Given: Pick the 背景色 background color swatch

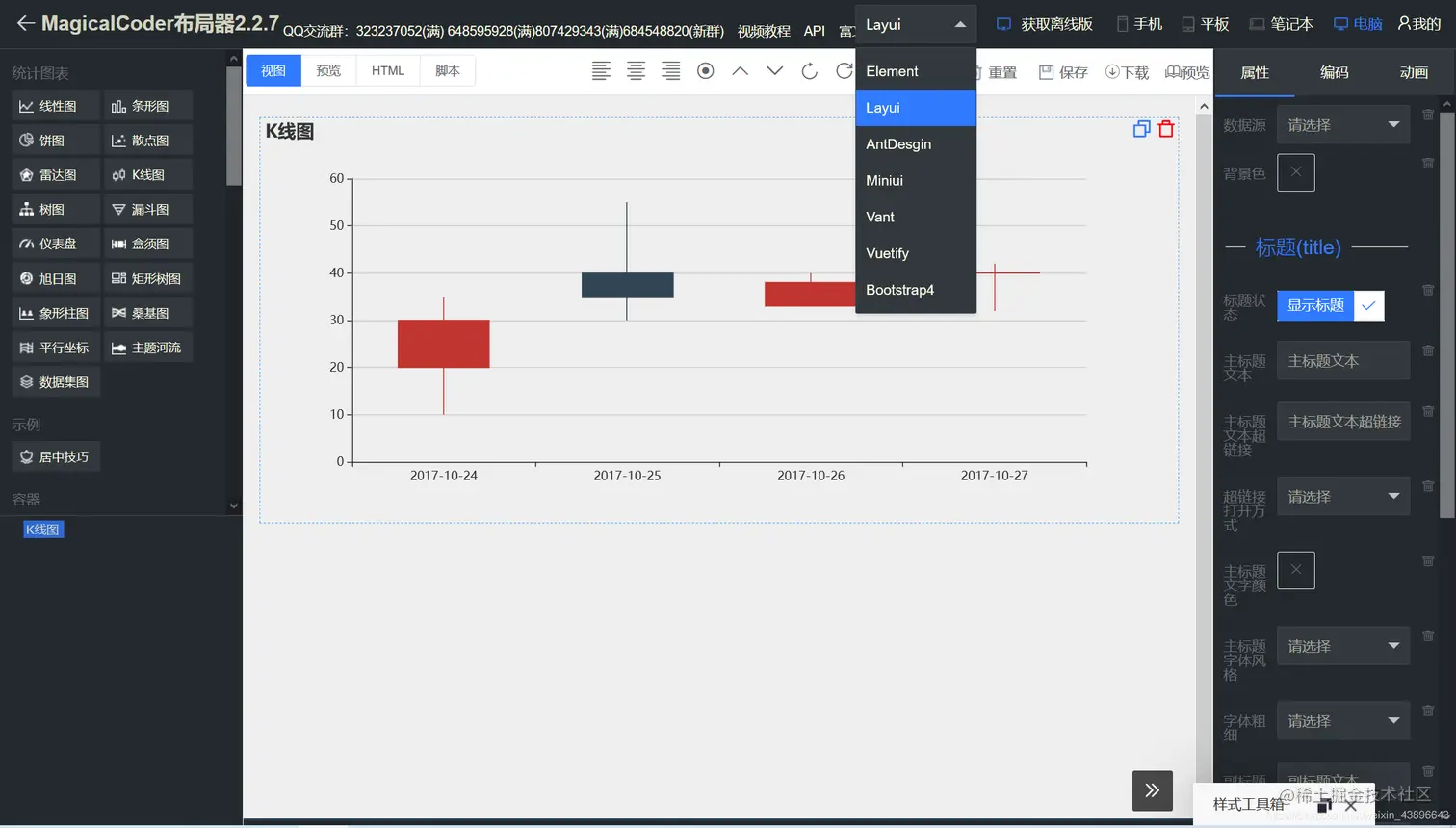Looking at the screenshot, I should 1296,172.
